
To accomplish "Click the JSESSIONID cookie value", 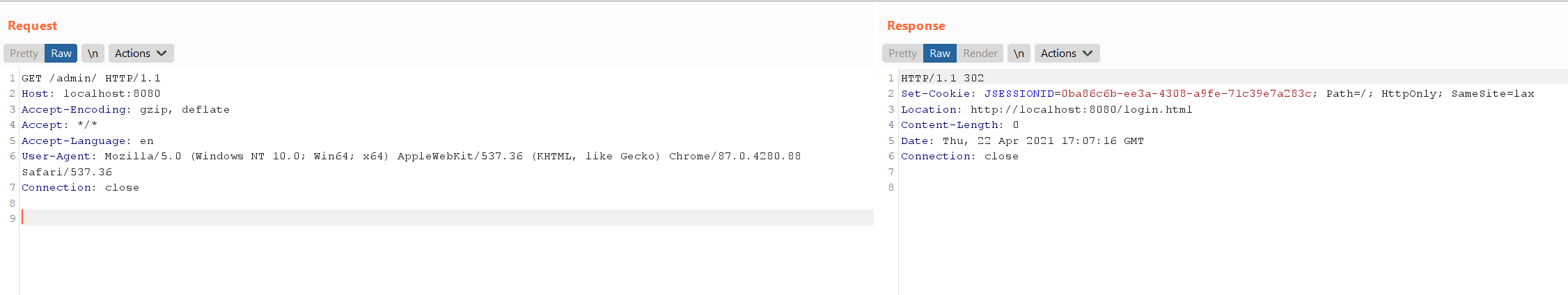I will tap(1186, 93).
